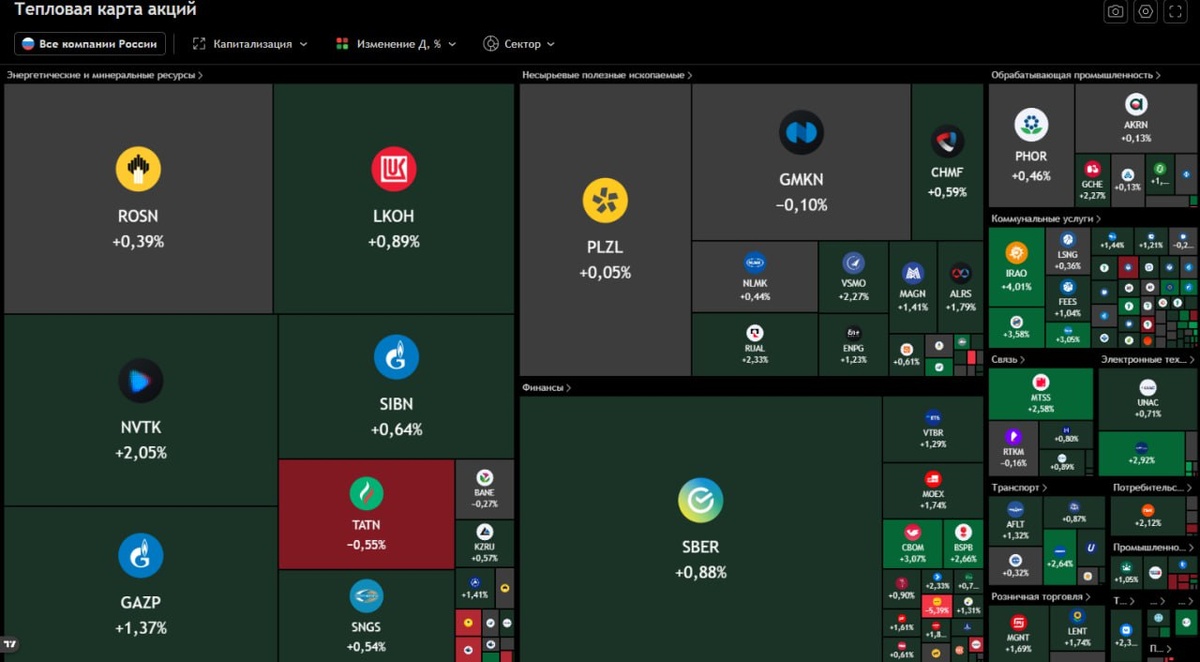Click the Alrosa ALRS logo
Screen dimensions: 1200x662
(x=961, y=273)
